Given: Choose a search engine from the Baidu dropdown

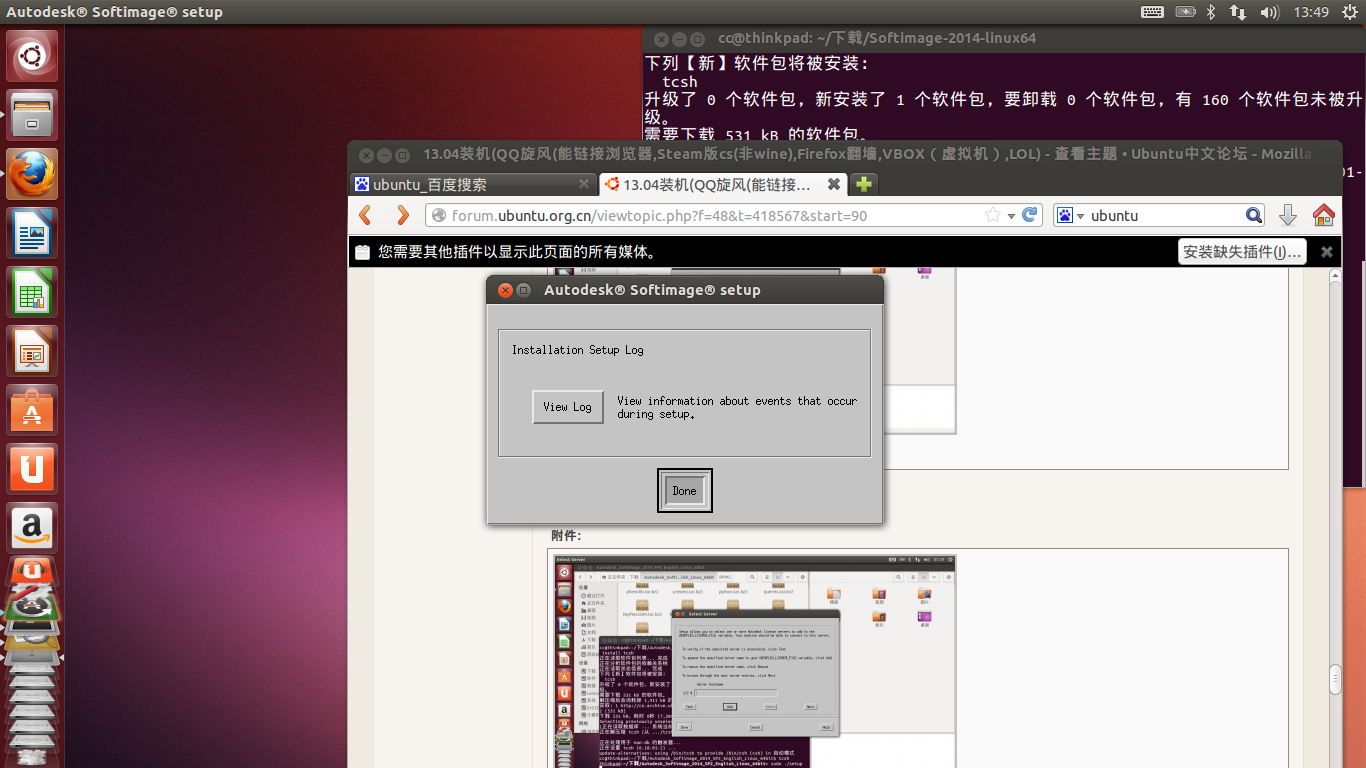Looking at the screenshot, I should point(1070,215).
